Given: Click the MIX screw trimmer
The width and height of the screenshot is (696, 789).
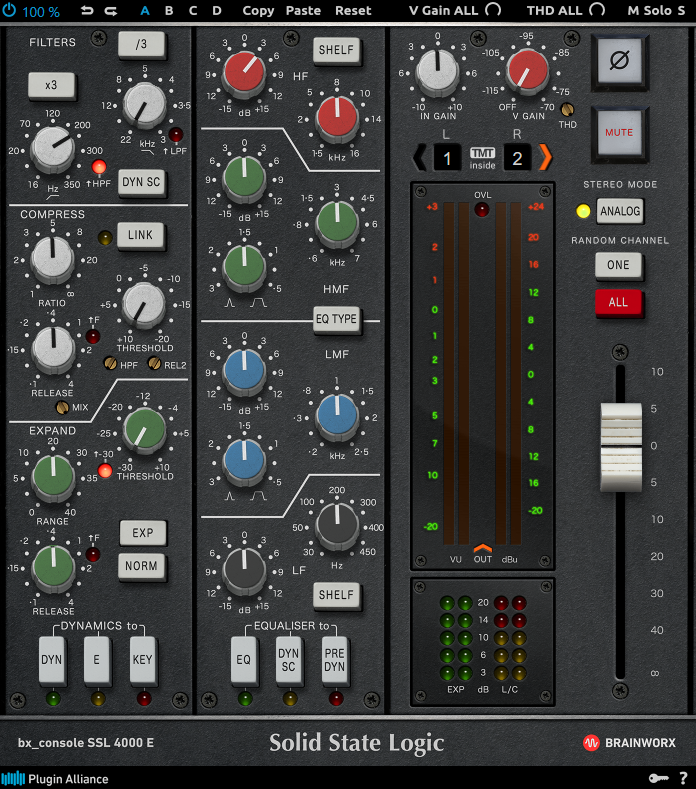Looking at the screenshot, I should pos(62,407).
